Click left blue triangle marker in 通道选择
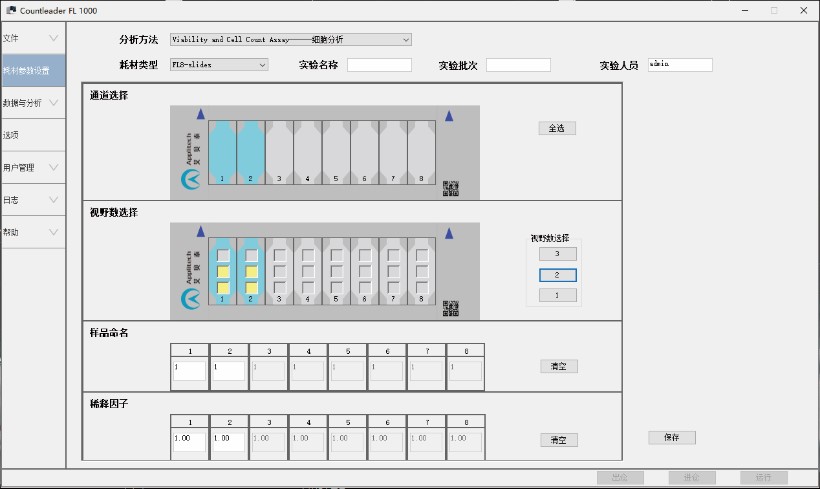The height and width of the screenshot is (489, 820). click(201, 115)
